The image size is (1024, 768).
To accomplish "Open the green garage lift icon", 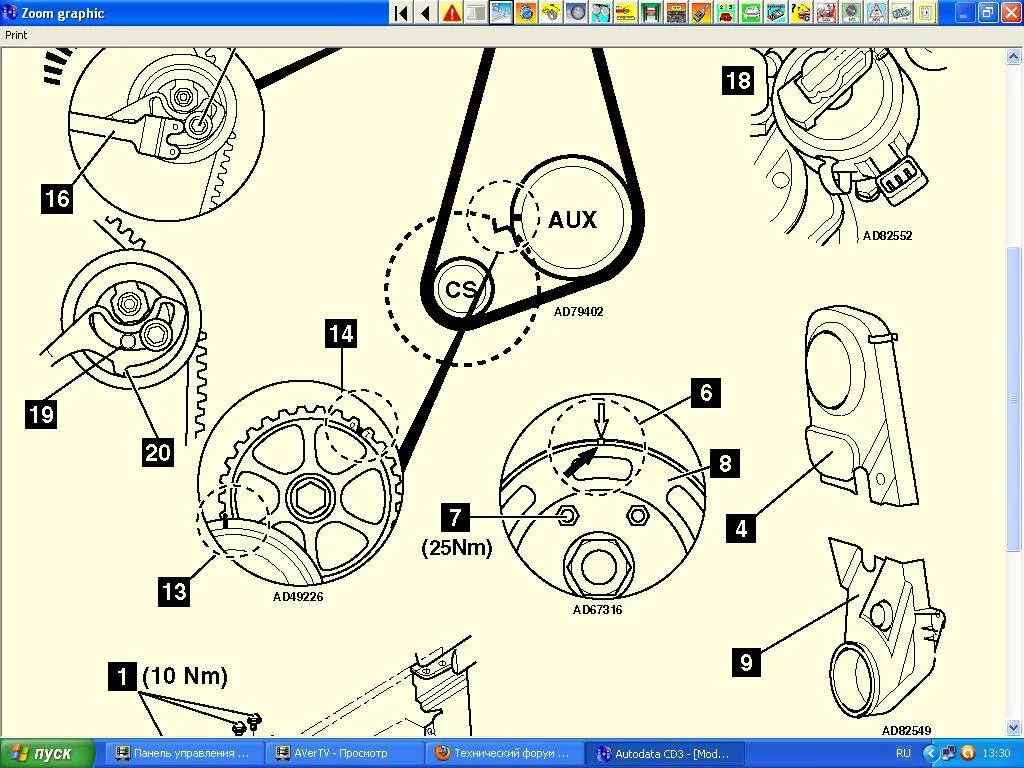I will [x=650, y=12].
